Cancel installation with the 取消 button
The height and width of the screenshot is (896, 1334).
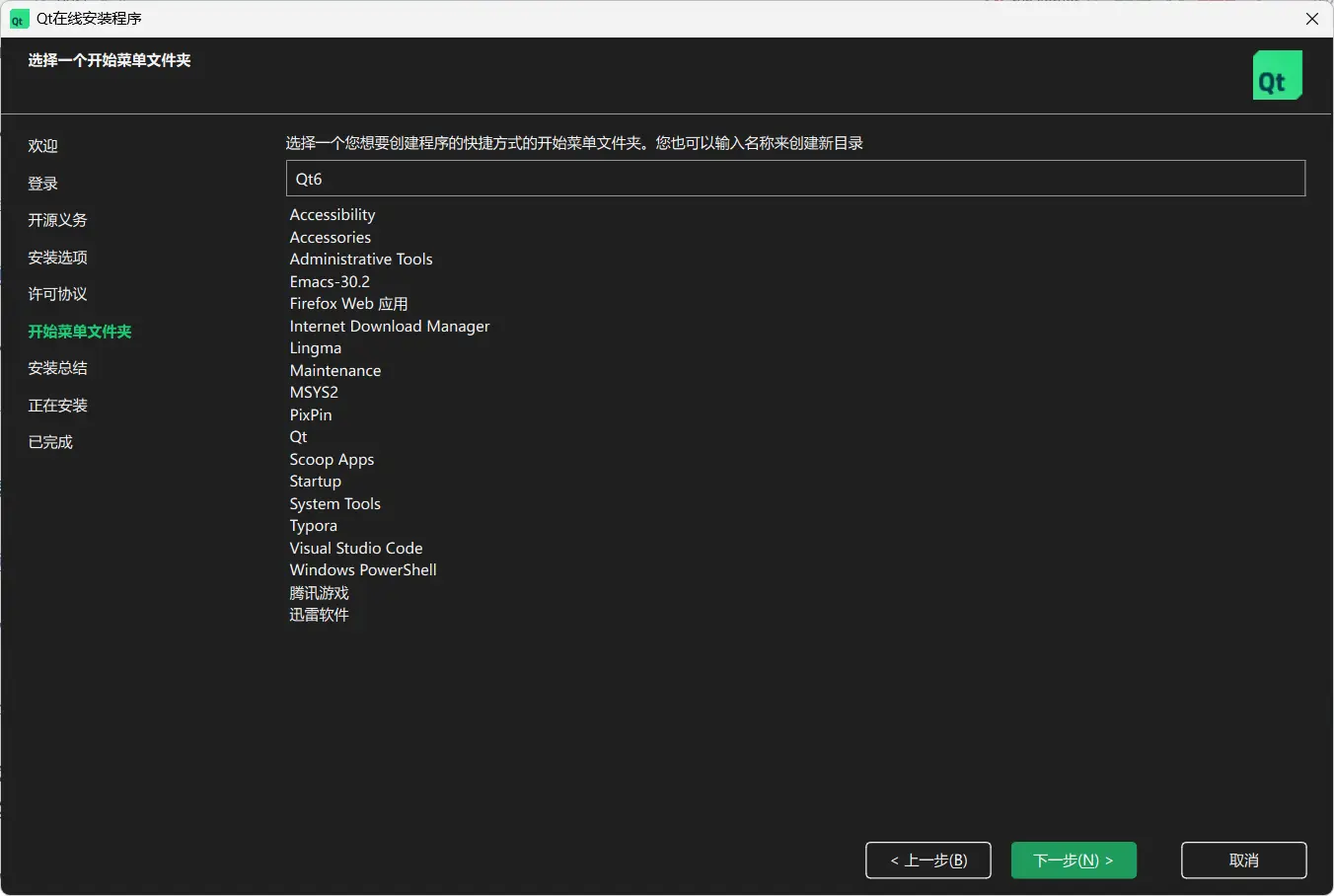pyautogui.click(x=1244, y=860)
